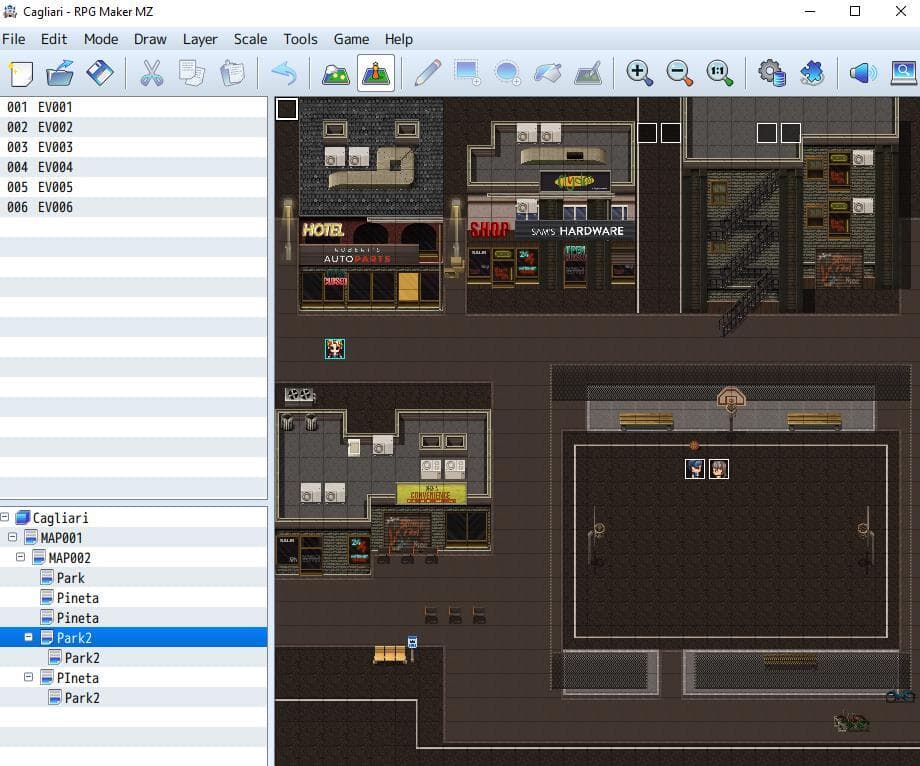Click the Paste clipboard icon
The width and height of the screenshot is (920, 766).
point(232,73)
